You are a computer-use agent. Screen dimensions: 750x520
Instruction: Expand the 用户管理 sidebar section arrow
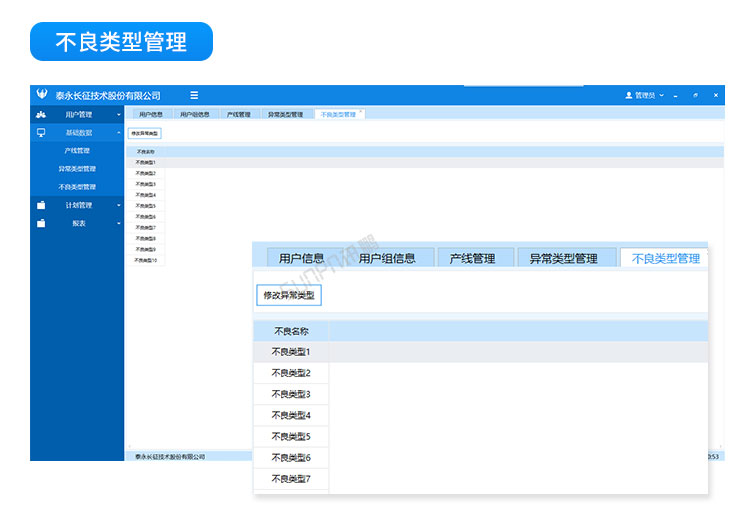click(118, 115)
